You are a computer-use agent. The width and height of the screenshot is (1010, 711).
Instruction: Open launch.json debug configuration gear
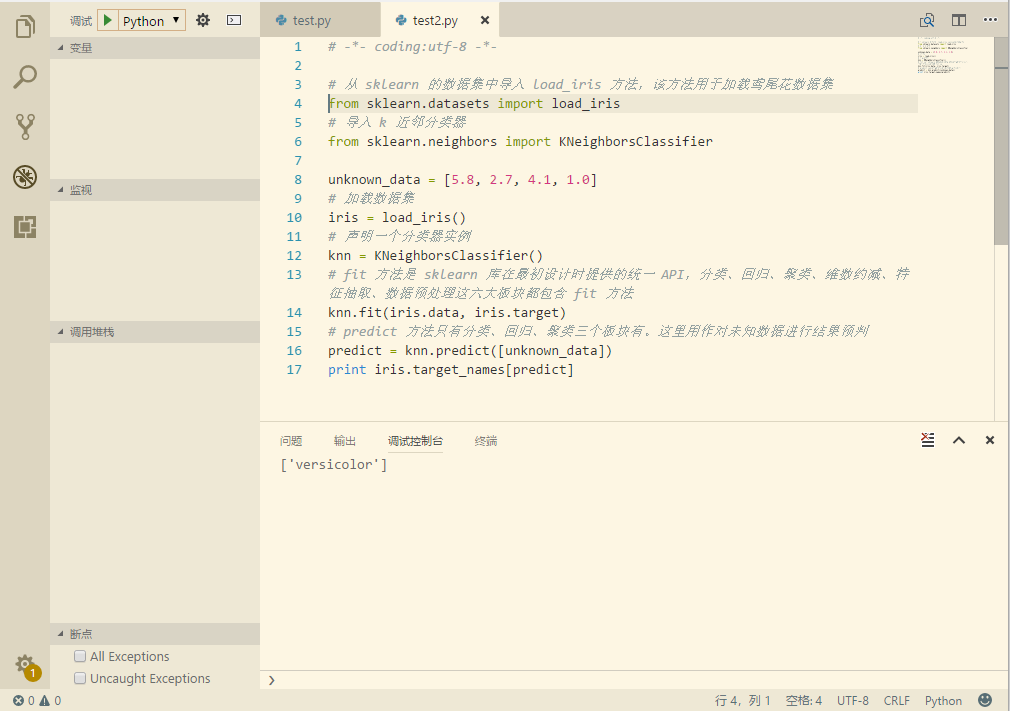(203, 21)
